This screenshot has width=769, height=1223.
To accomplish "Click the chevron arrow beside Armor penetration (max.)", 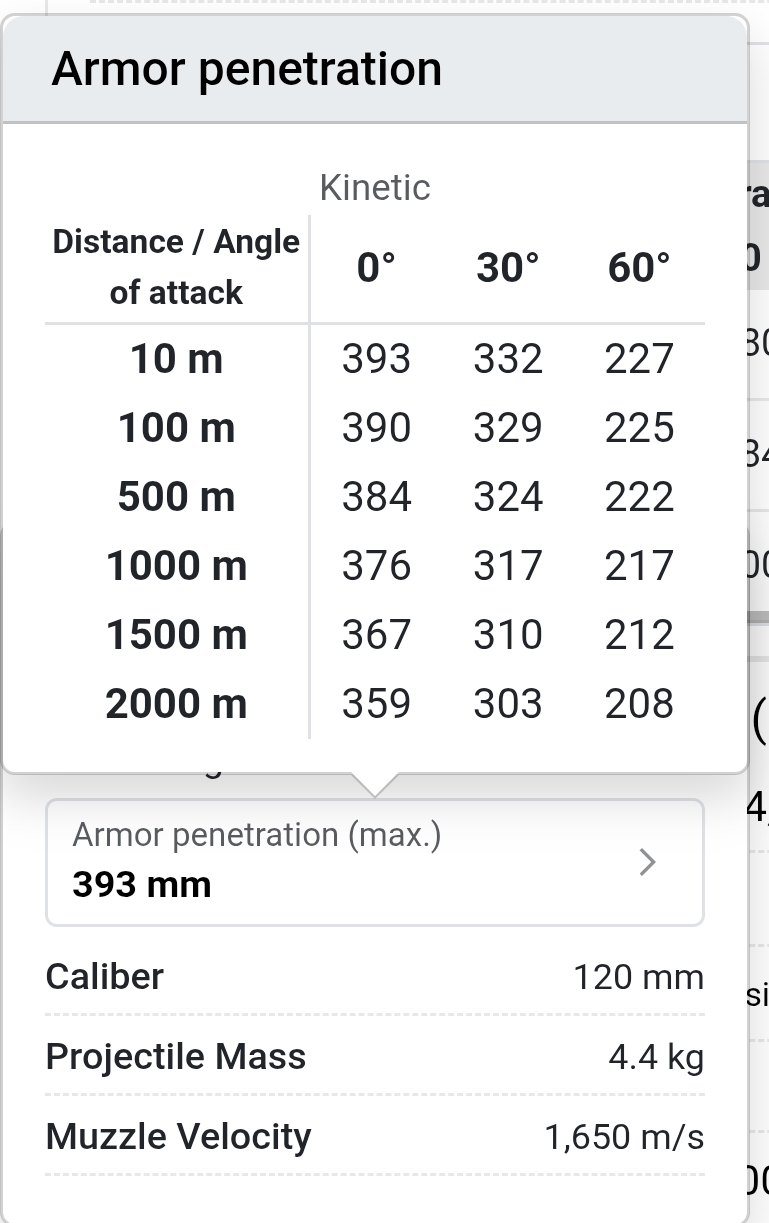I will coord(648,862).
